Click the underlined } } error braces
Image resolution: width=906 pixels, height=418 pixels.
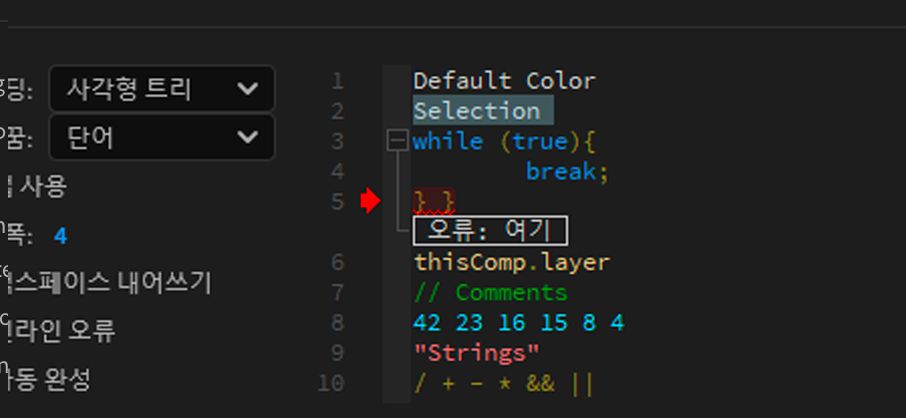[x=435, y=201]
